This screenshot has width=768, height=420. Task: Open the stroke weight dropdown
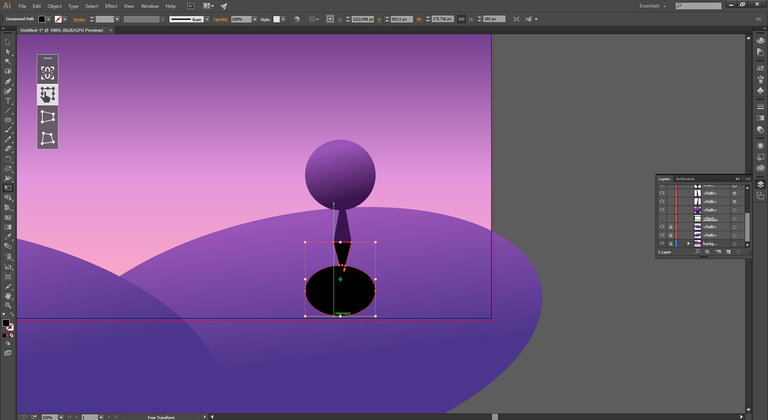118,19
